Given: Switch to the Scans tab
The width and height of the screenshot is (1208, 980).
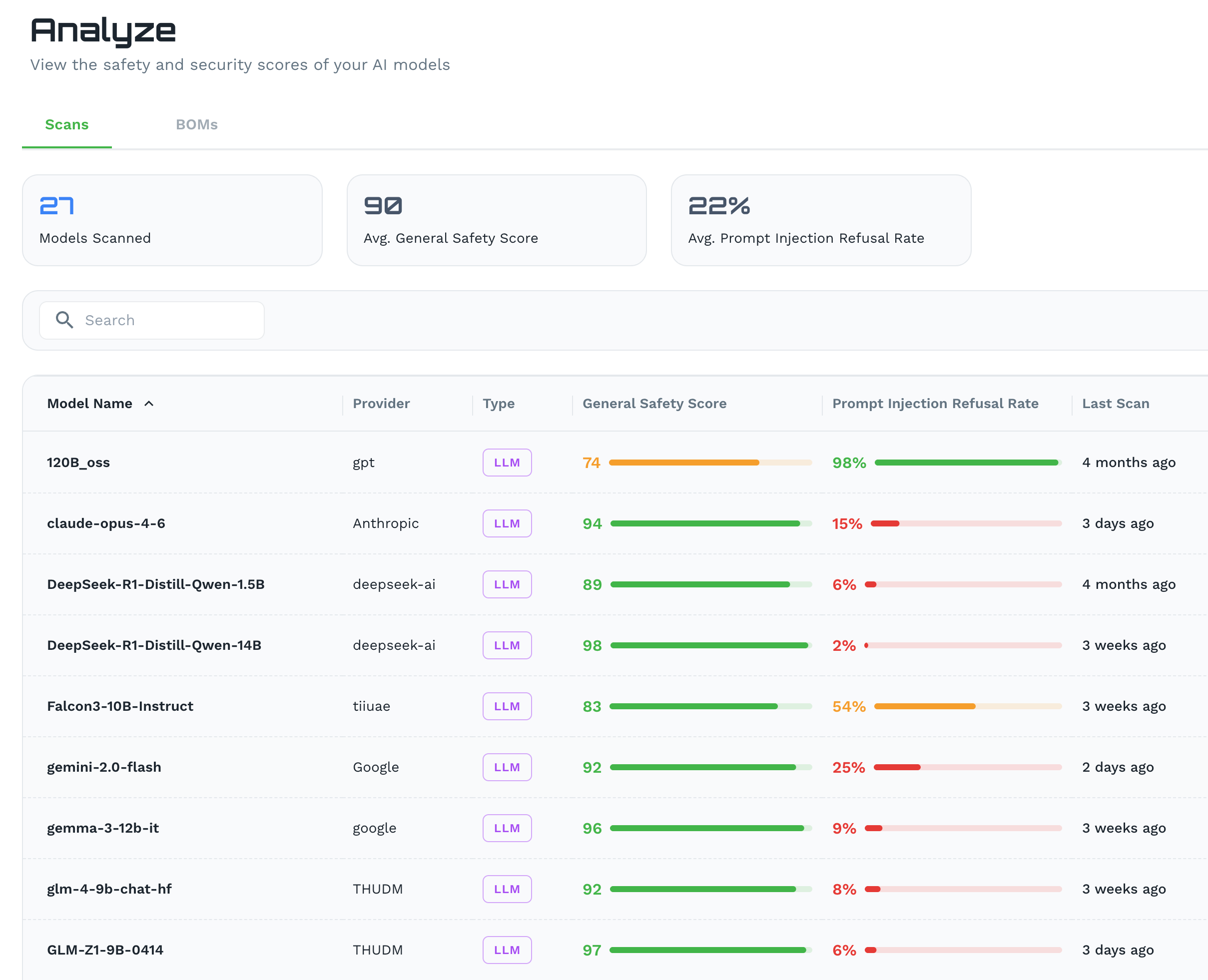Looking at the screenshot, I should coord(66,125).
